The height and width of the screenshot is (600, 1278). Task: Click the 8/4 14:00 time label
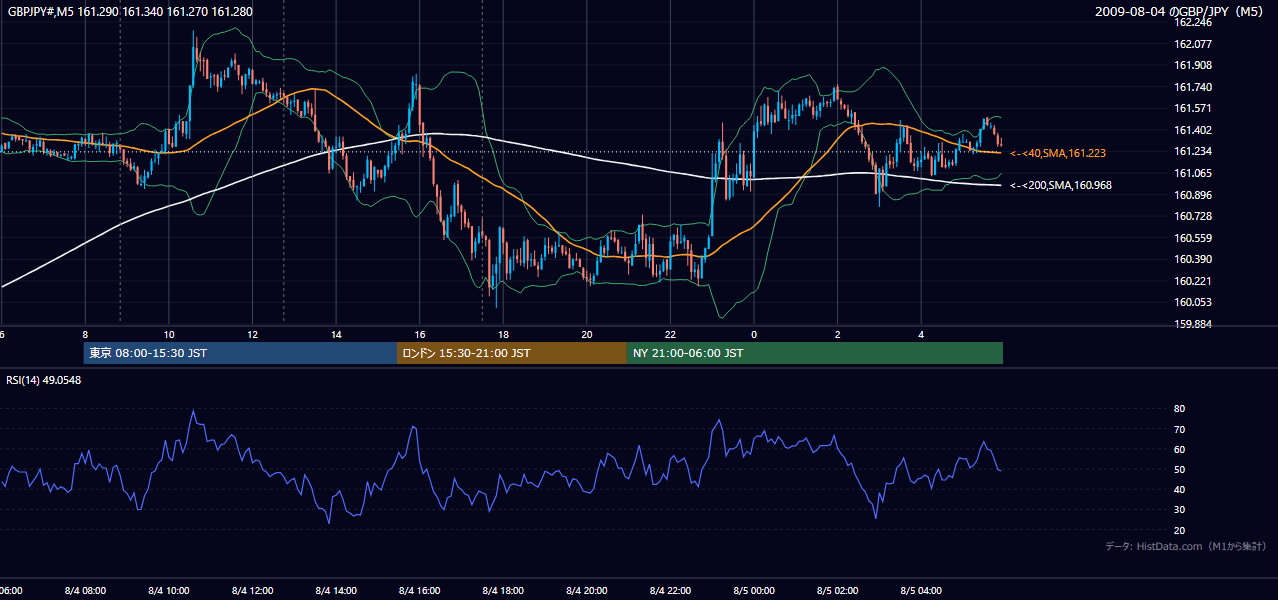click(336, 591)
